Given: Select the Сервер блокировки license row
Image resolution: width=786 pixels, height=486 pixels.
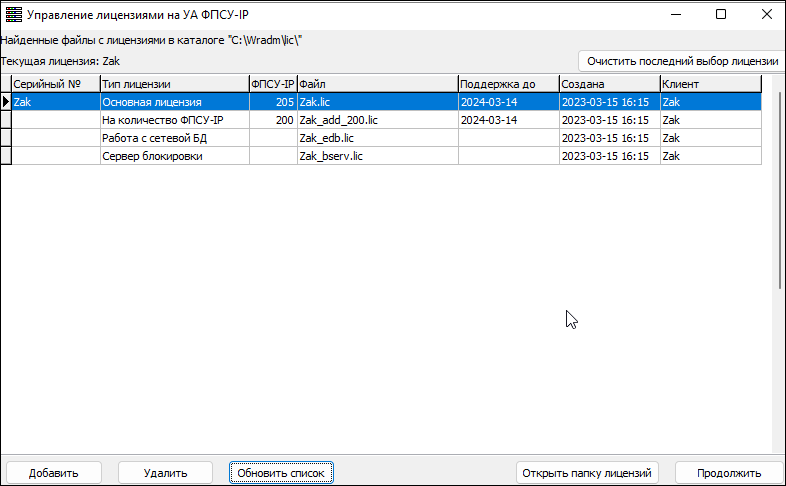Looking at the screenshot, I should point(173,156).
